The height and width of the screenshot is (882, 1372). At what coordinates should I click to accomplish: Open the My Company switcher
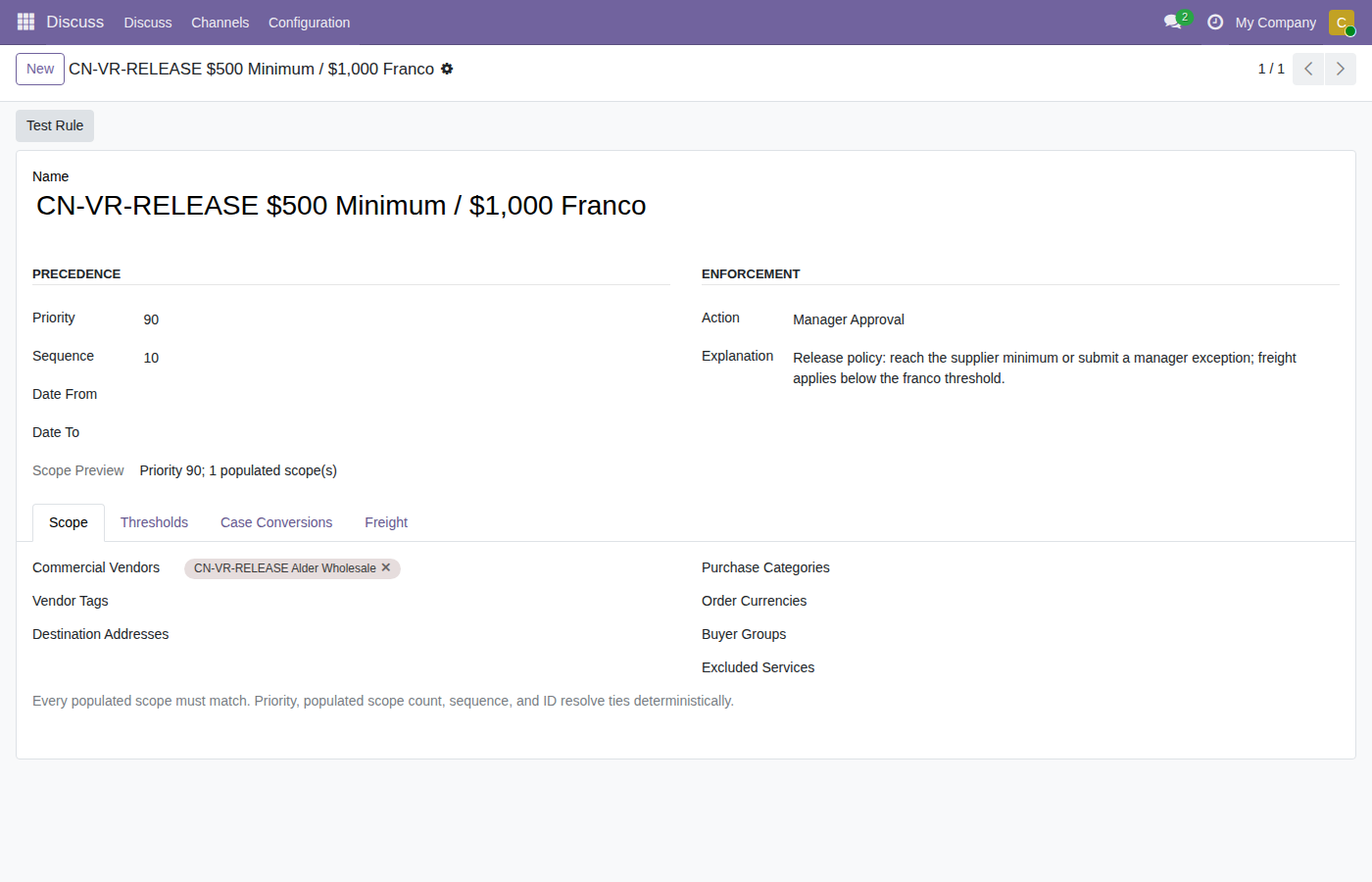click(1276, 23)
